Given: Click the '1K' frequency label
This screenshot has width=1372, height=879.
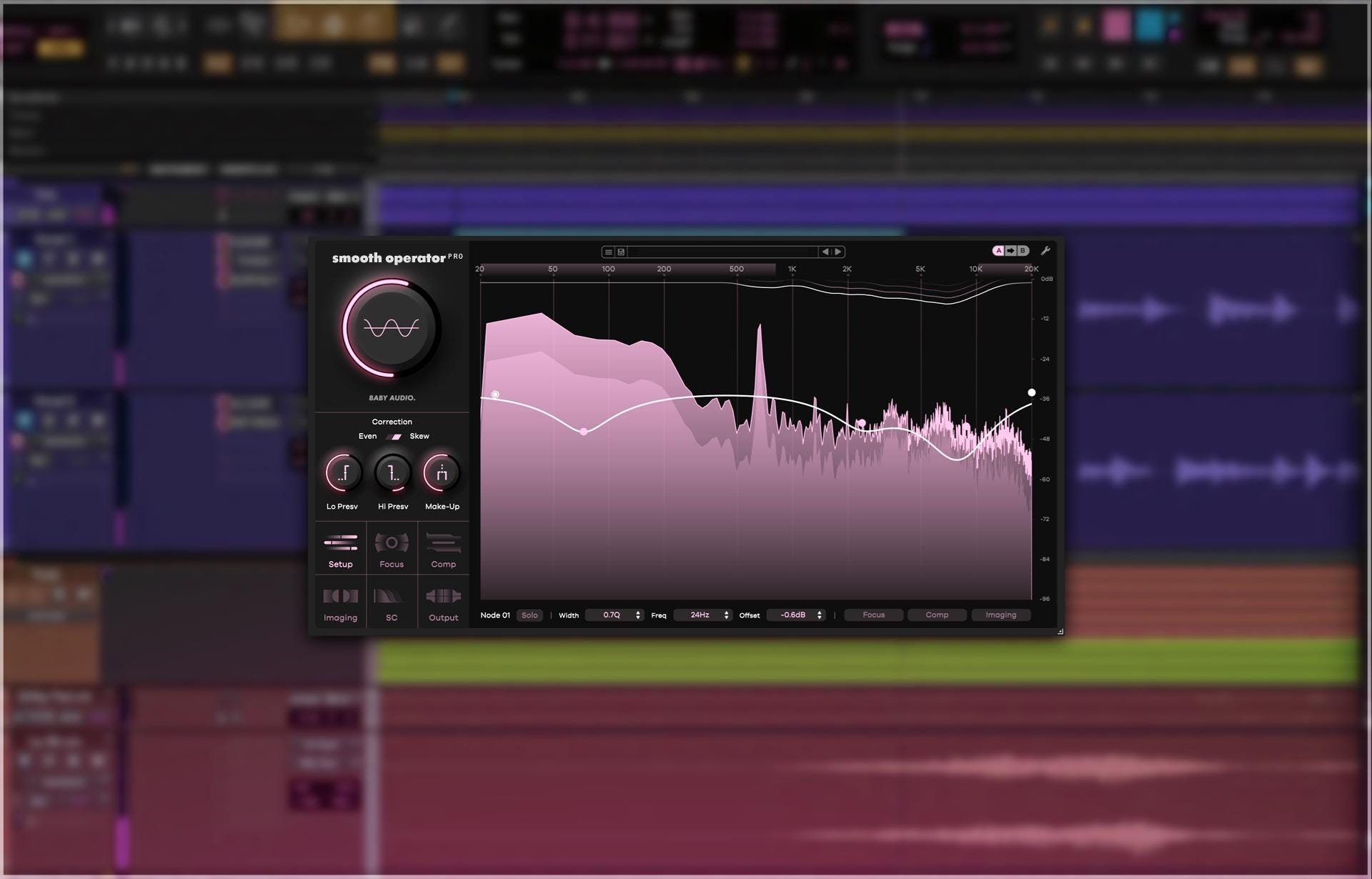Looking at the screenshot, I should (792, 269).
